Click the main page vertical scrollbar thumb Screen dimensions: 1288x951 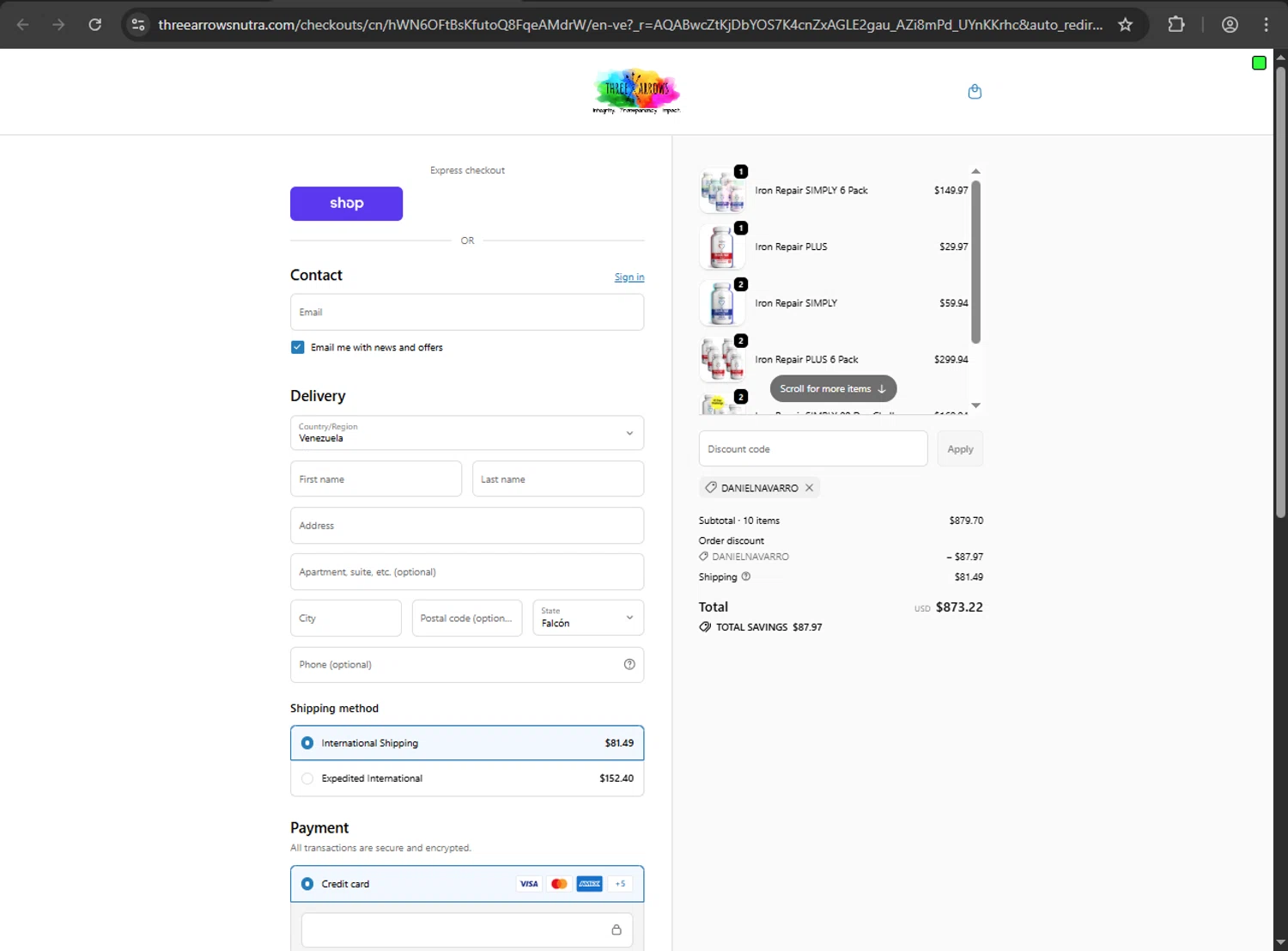(1280, 292)
